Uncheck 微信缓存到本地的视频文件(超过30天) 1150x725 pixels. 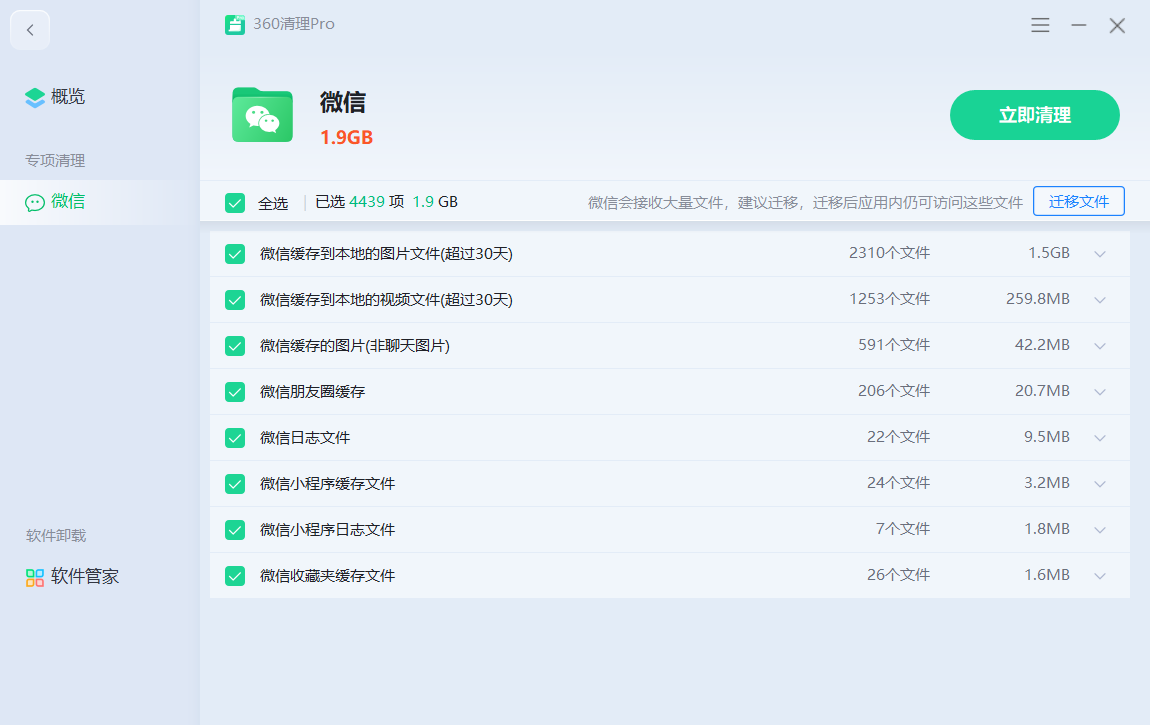[x=235, y=300]
